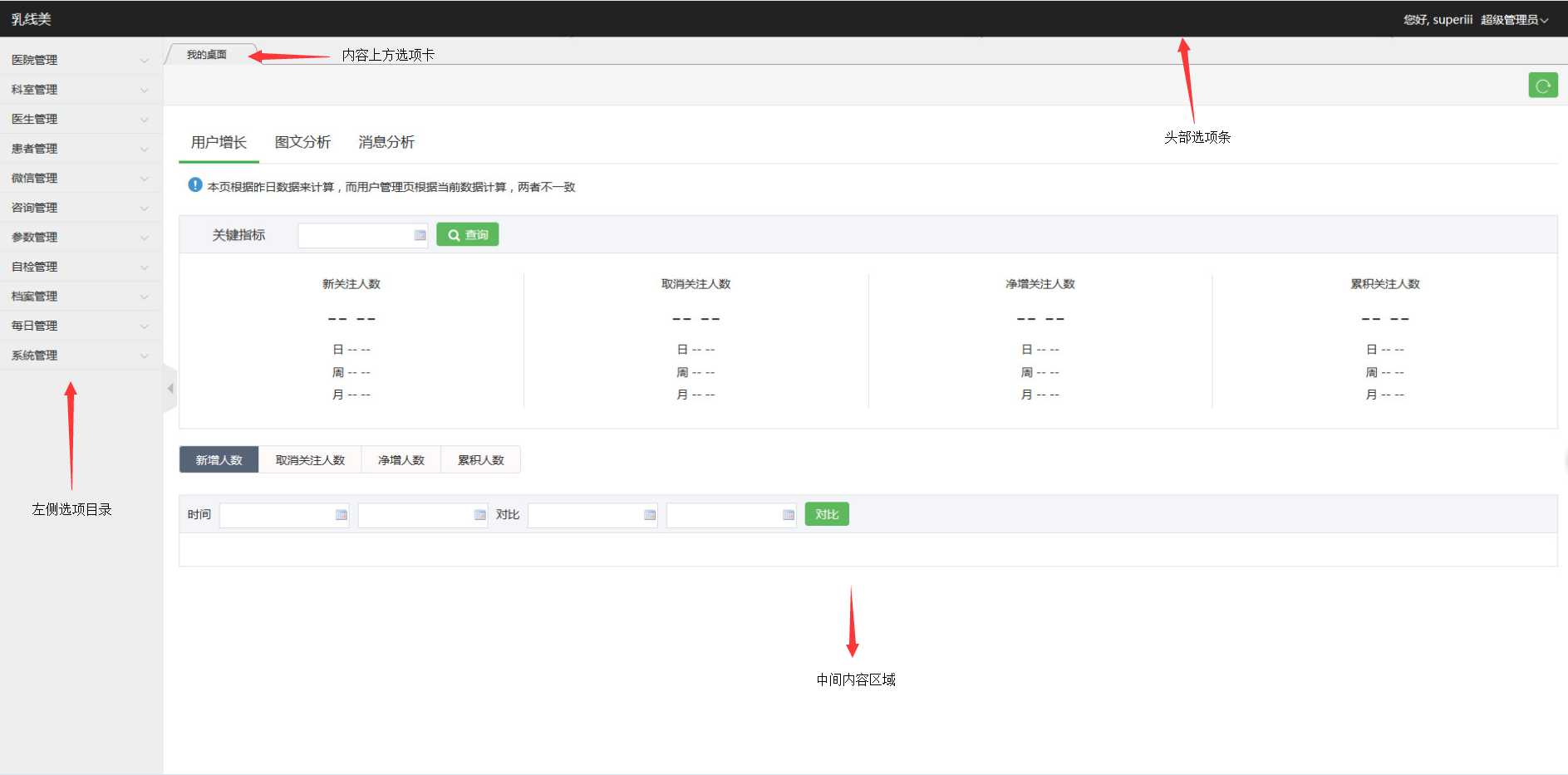The height and width of the screenshot is (775, 1568).
Task: Expand 档案管理 chevron in sidebar
Action: [145, 297]
